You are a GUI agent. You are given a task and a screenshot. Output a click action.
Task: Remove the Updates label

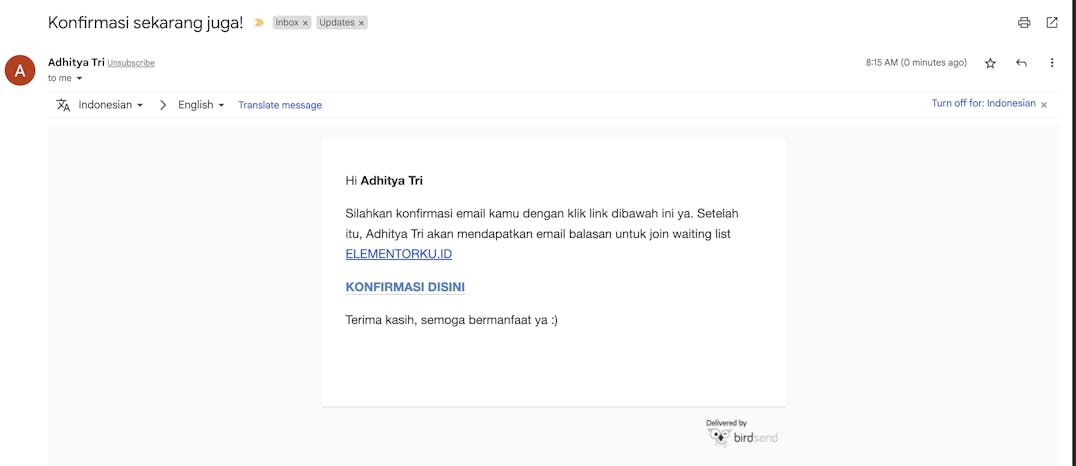[362, 23]
